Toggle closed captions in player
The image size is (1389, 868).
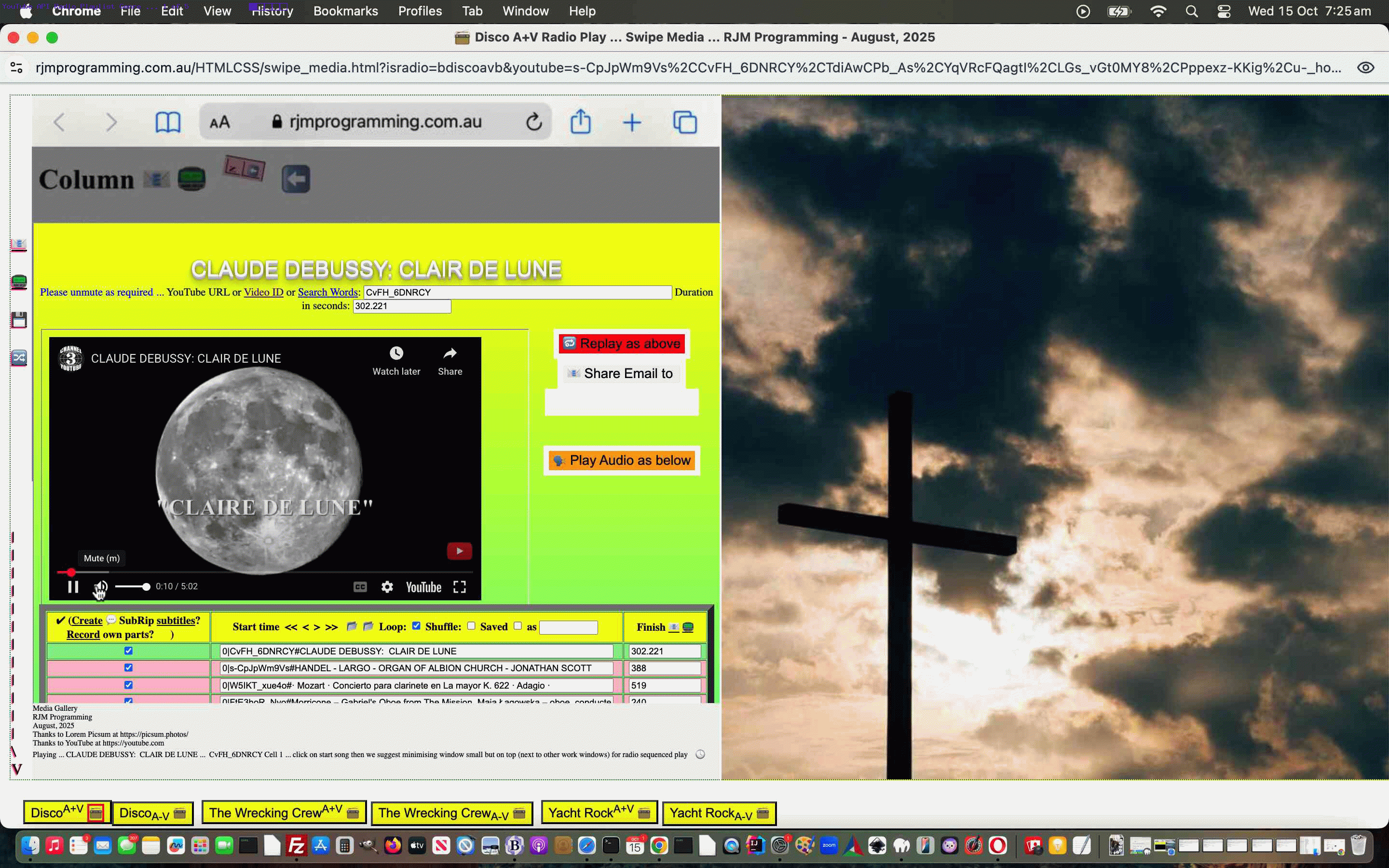360,587
